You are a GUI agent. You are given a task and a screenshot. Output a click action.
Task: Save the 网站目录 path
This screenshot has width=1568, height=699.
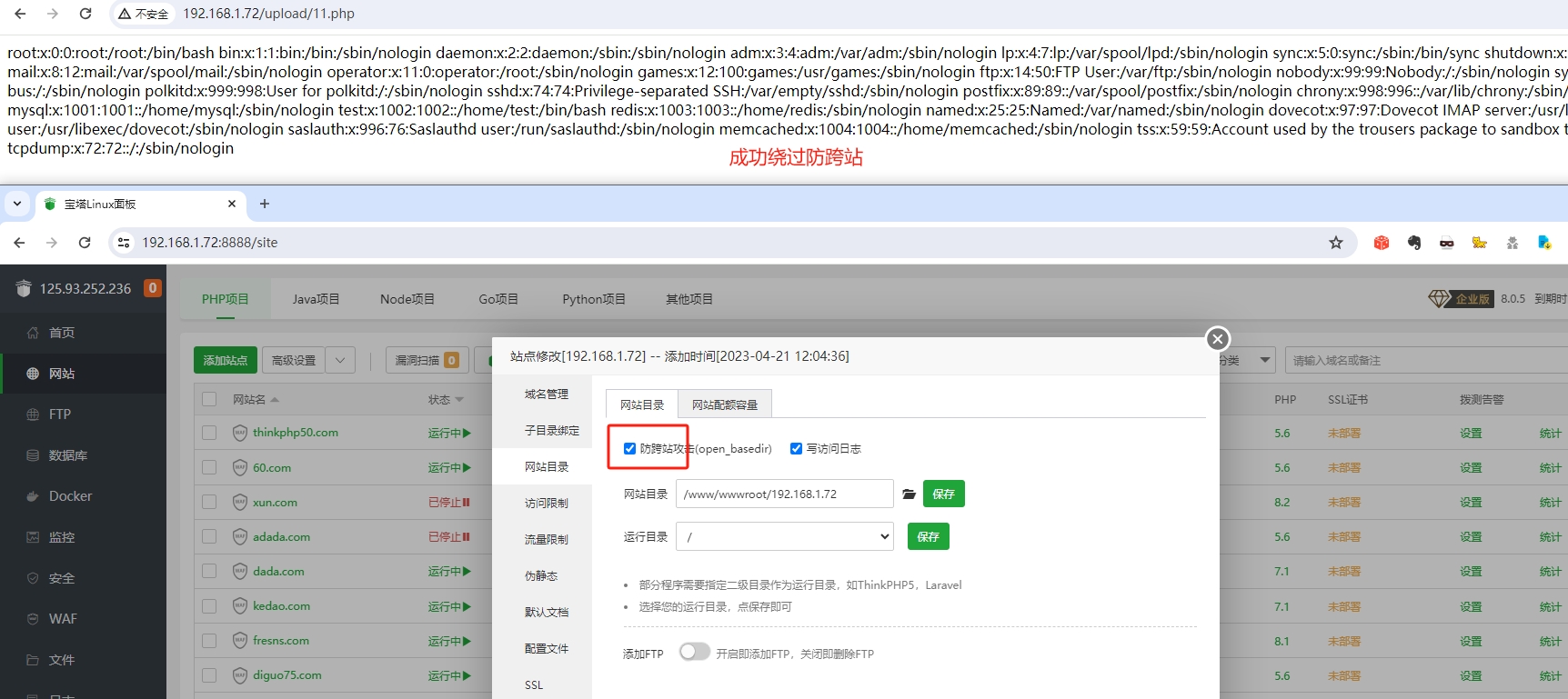[944, 494]
